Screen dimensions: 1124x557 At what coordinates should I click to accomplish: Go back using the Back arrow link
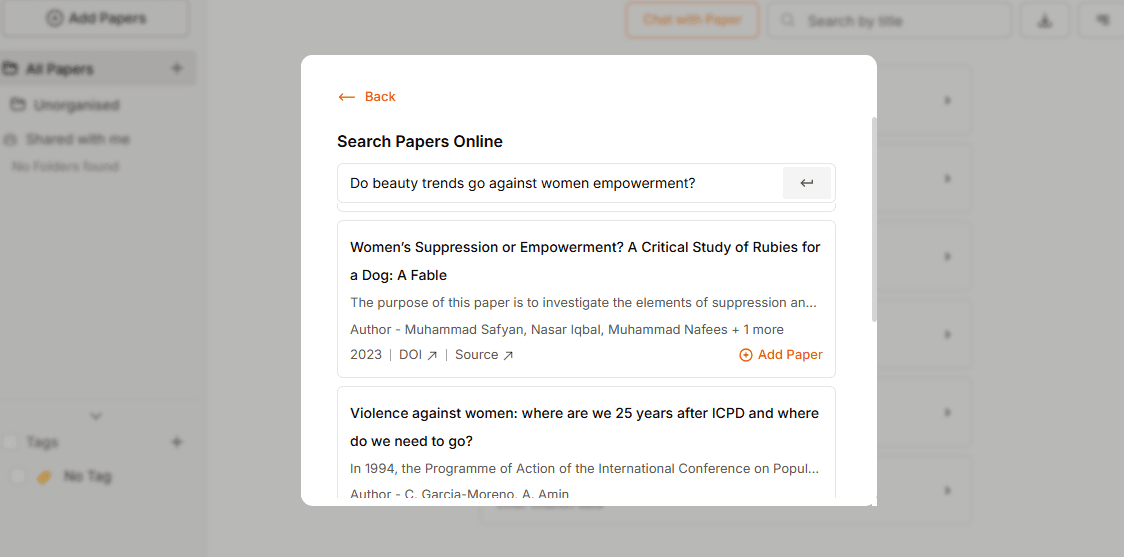[x=366, y=97]
